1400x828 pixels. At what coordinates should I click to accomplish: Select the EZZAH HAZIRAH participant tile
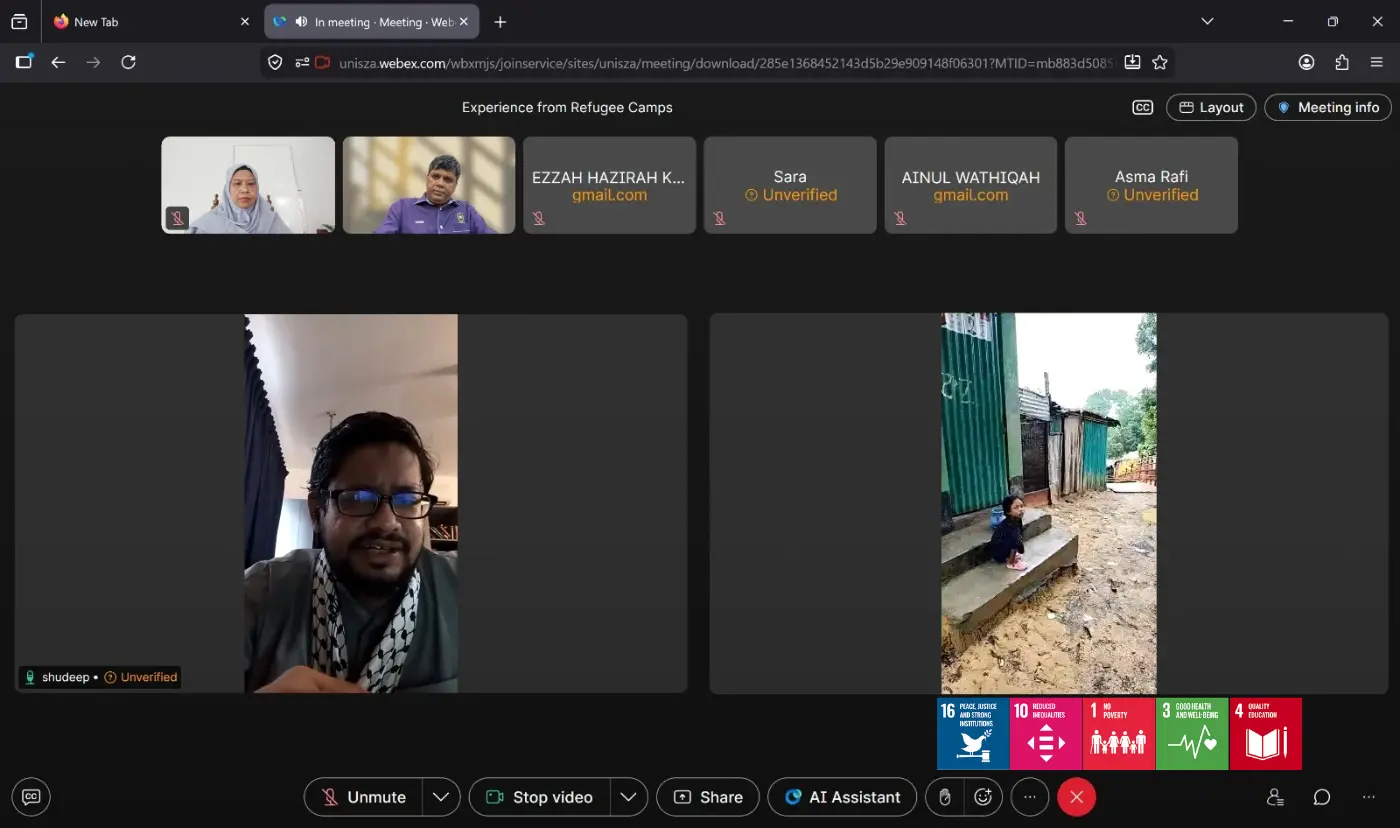[609, 185]
